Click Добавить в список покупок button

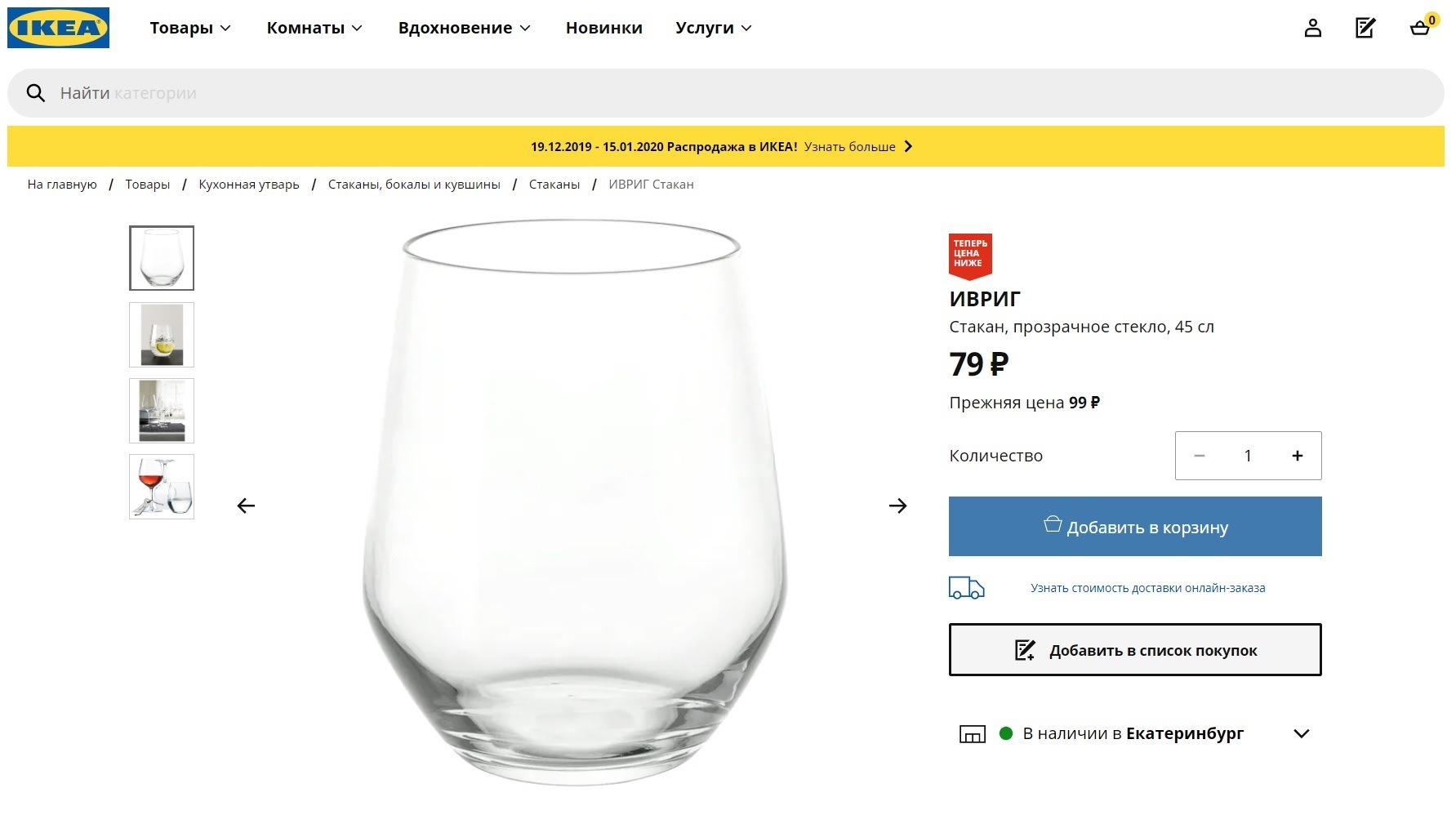coord(1134,650)
